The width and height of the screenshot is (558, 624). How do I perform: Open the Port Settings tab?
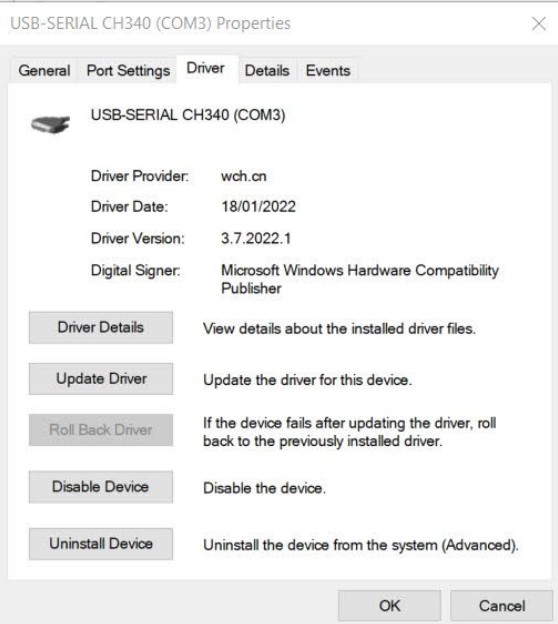click(x=128, y=71)
